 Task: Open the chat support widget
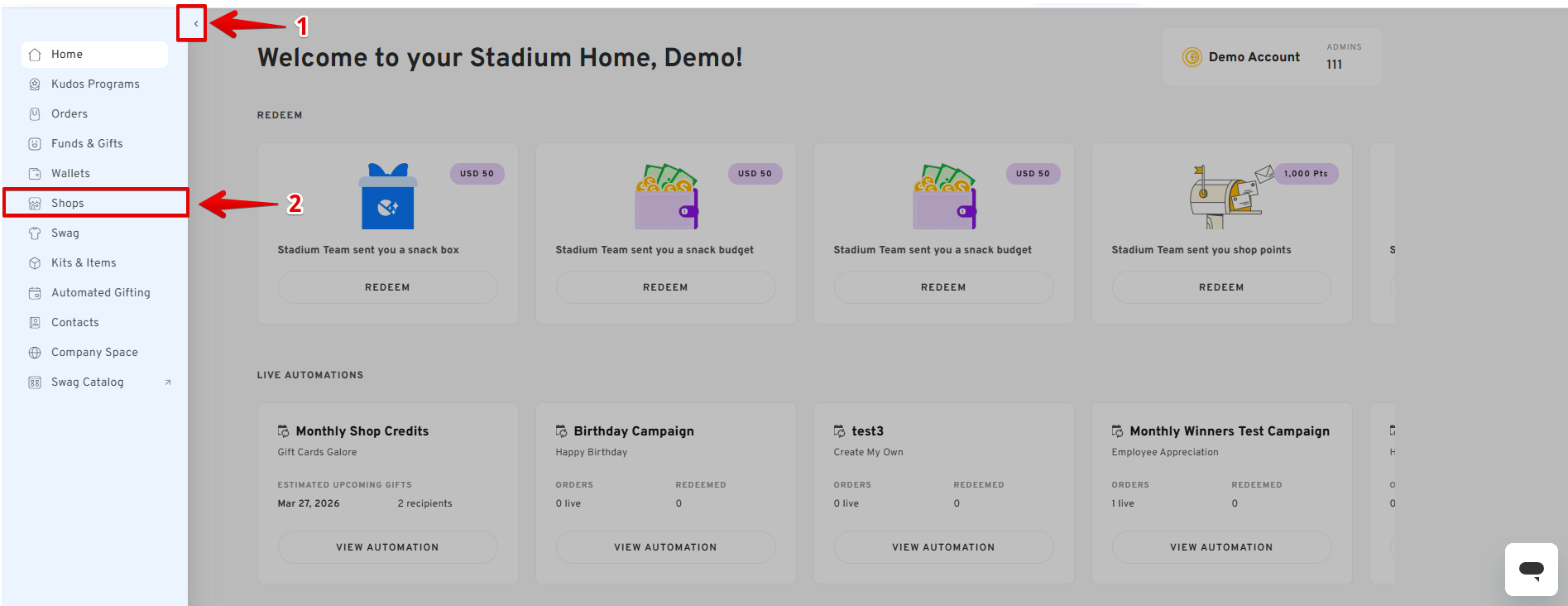tap(1531, 570)
